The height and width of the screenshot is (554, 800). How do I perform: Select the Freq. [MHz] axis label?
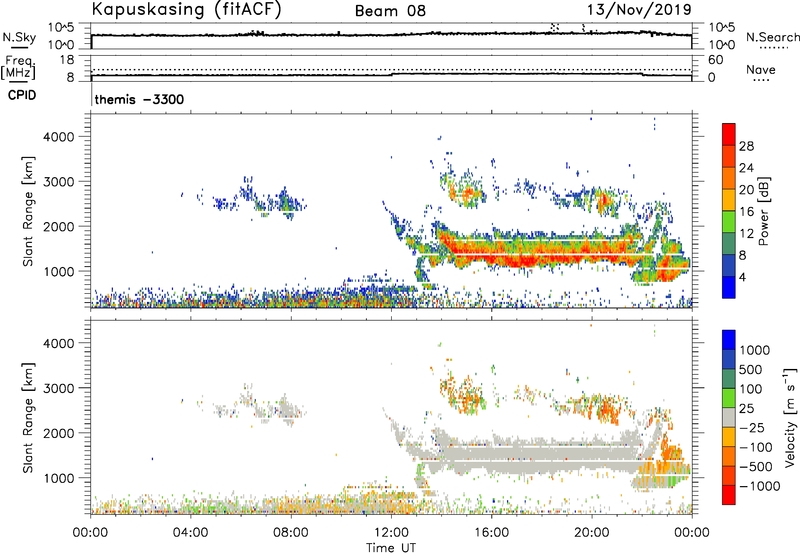click(x=18, y=68)
